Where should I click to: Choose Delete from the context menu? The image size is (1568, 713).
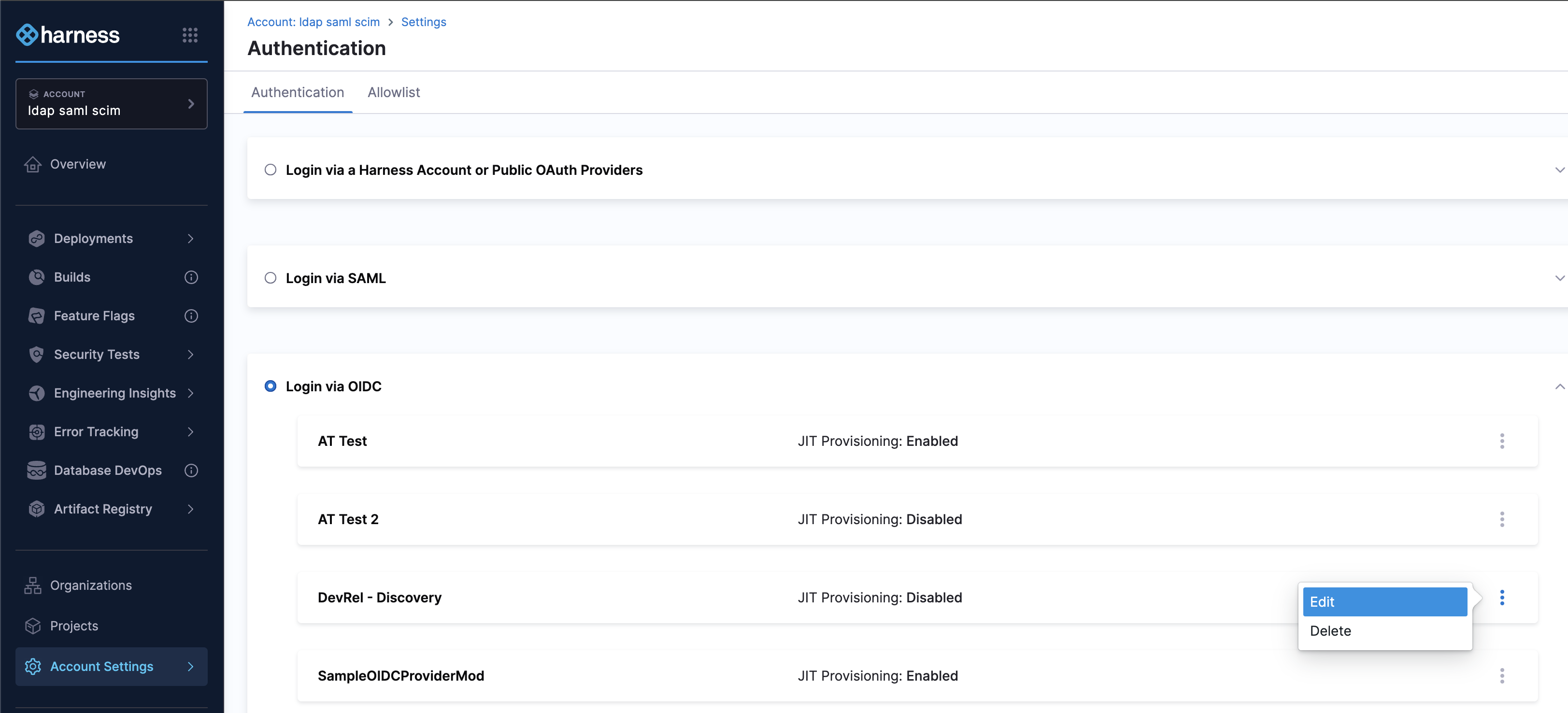tap(1330, 631)
